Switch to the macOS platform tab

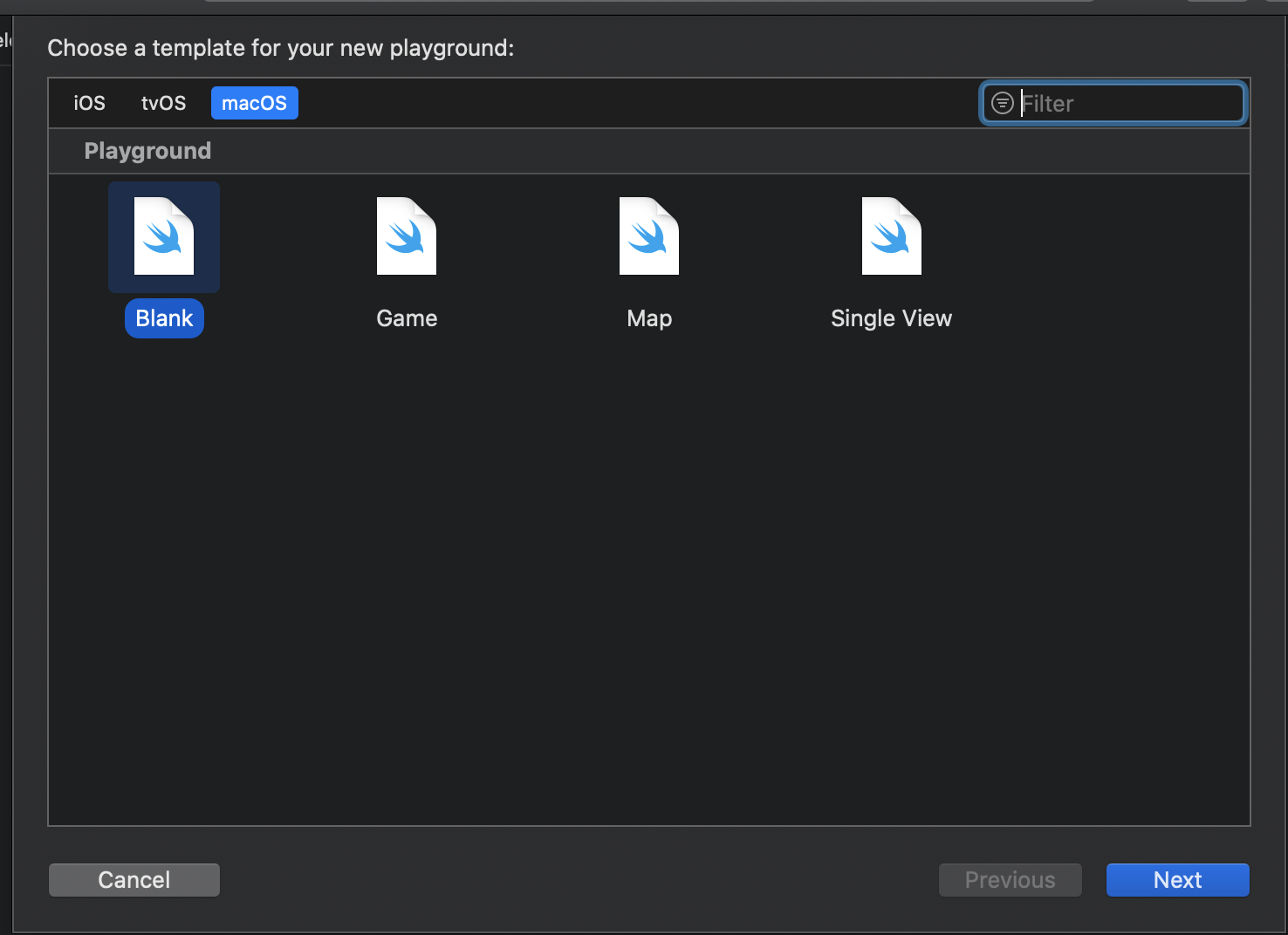click(x=254, y=103)
